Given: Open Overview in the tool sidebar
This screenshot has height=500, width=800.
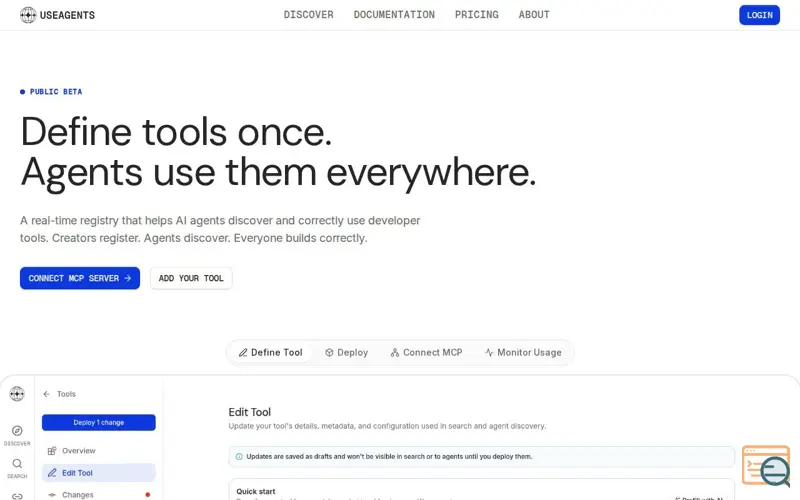Looking at the screenshot, I should pos(98,451).
